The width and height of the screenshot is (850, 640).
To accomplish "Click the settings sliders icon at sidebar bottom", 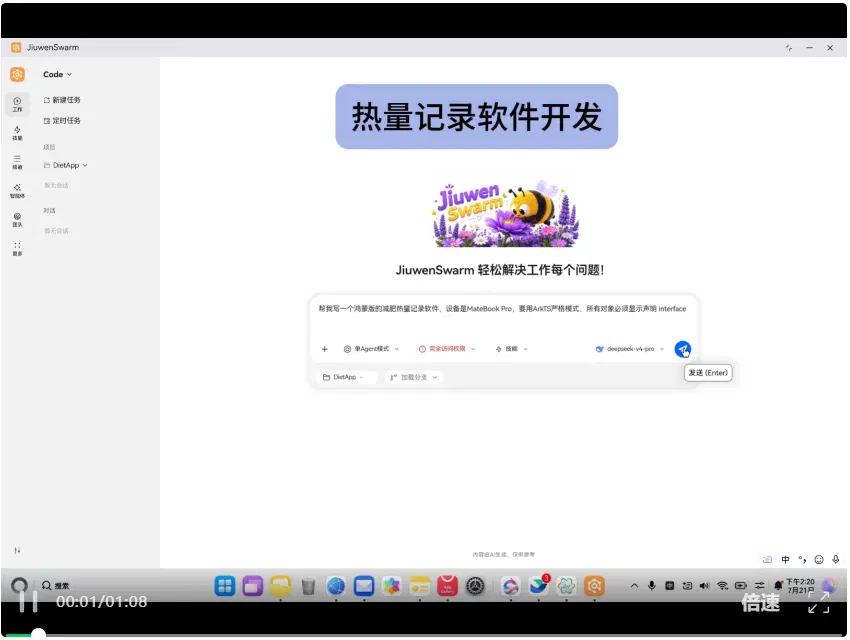I will pos(17,551).
